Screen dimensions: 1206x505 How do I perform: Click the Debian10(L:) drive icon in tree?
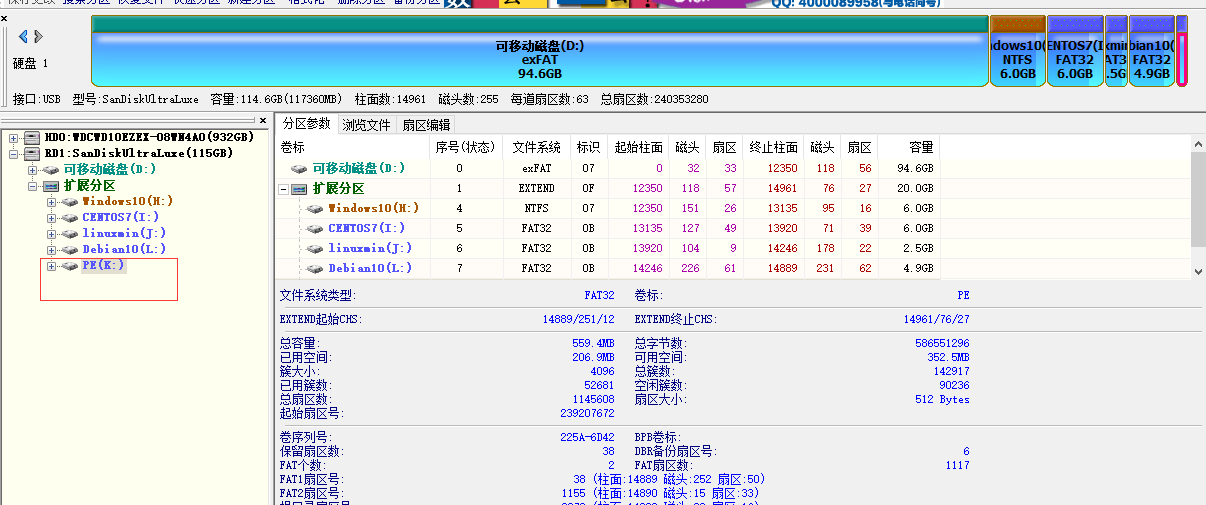click(x=70, y=250)
